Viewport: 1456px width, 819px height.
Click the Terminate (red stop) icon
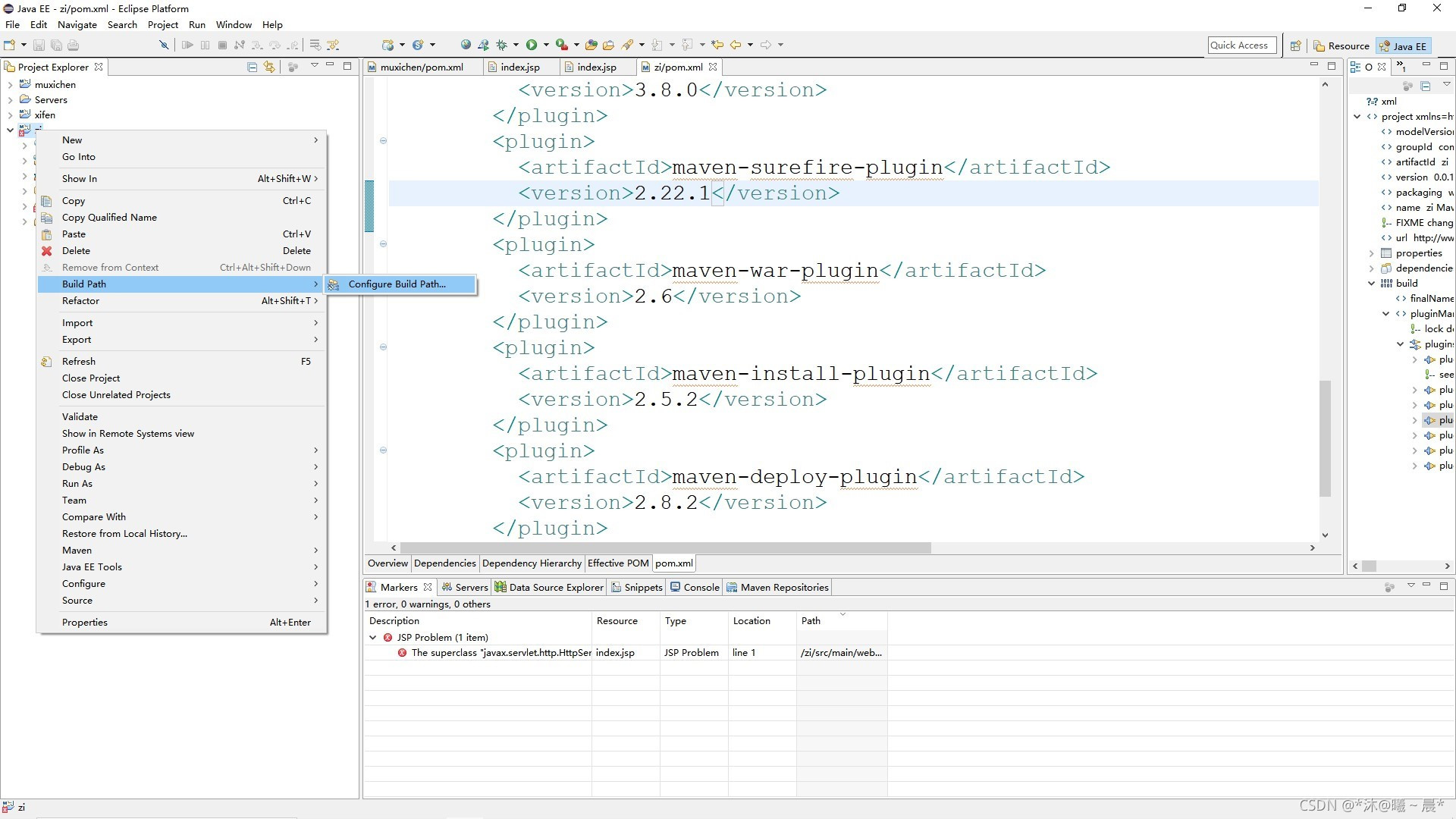pyautogui.click(x=223, y=45)
